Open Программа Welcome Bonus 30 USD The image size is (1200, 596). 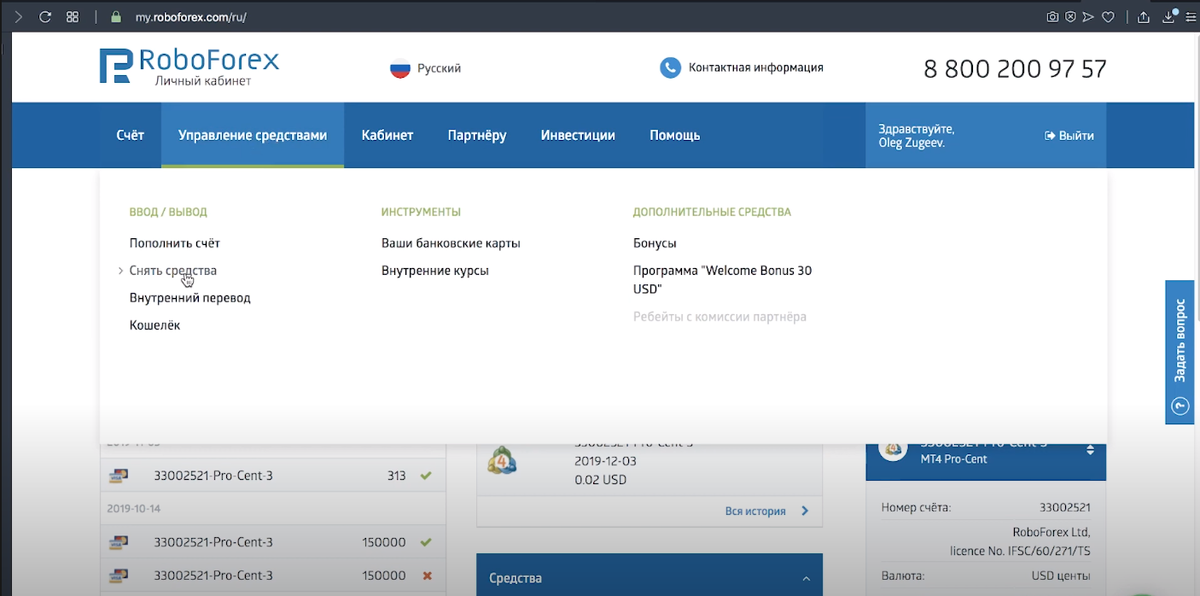coord(722,280)
